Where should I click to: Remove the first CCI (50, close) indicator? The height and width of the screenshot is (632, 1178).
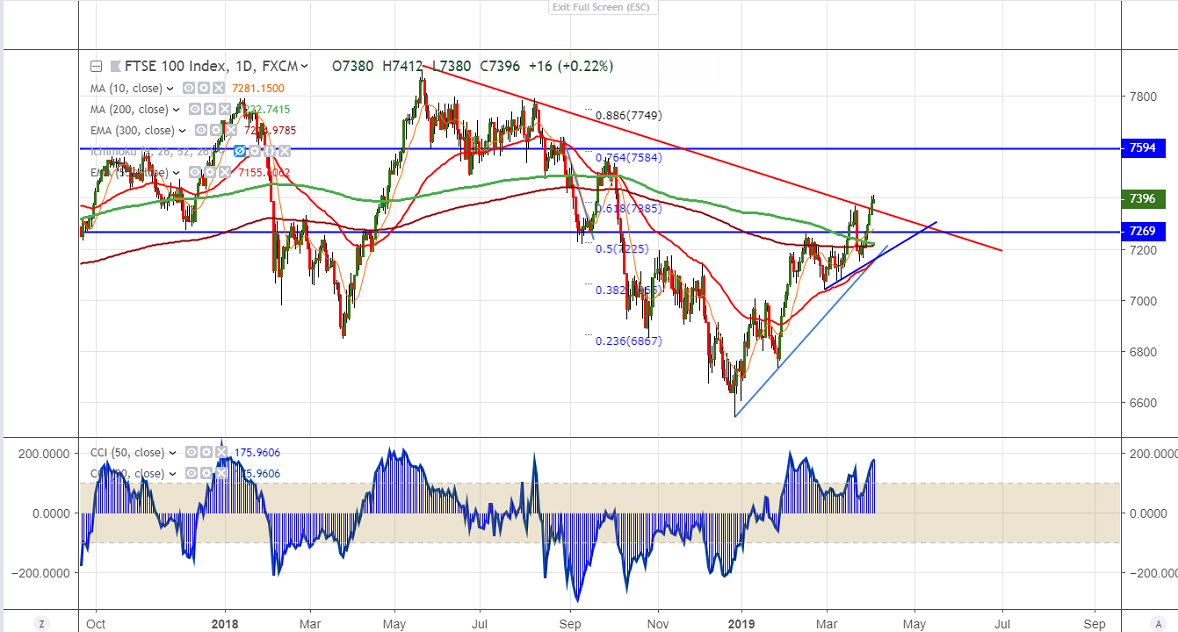click(222, 452)
